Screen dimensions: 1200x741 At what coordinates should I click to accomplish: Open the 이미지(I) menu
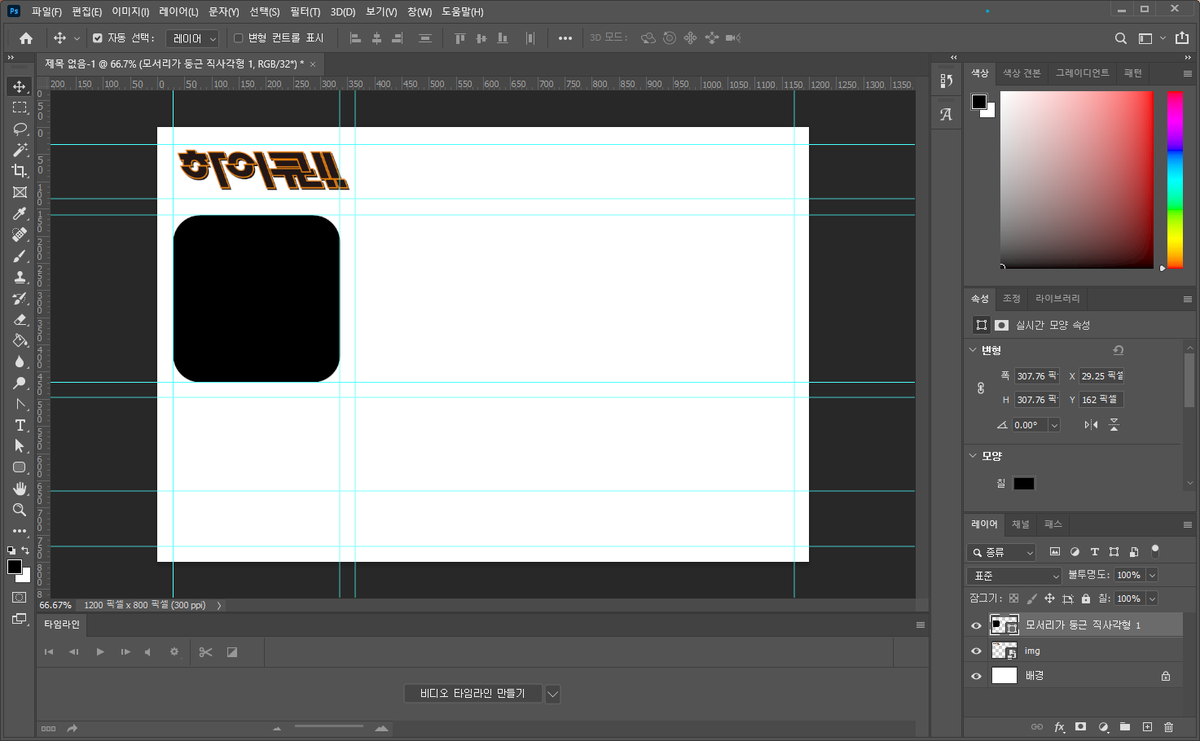(130, 12)
